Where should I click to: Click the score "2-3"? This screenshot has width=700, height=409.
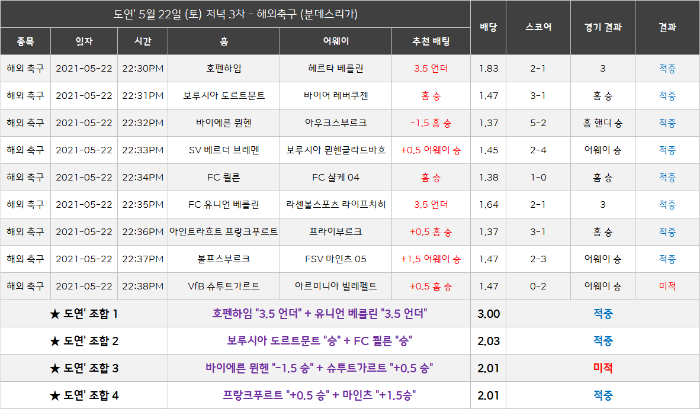coord(538,259)
